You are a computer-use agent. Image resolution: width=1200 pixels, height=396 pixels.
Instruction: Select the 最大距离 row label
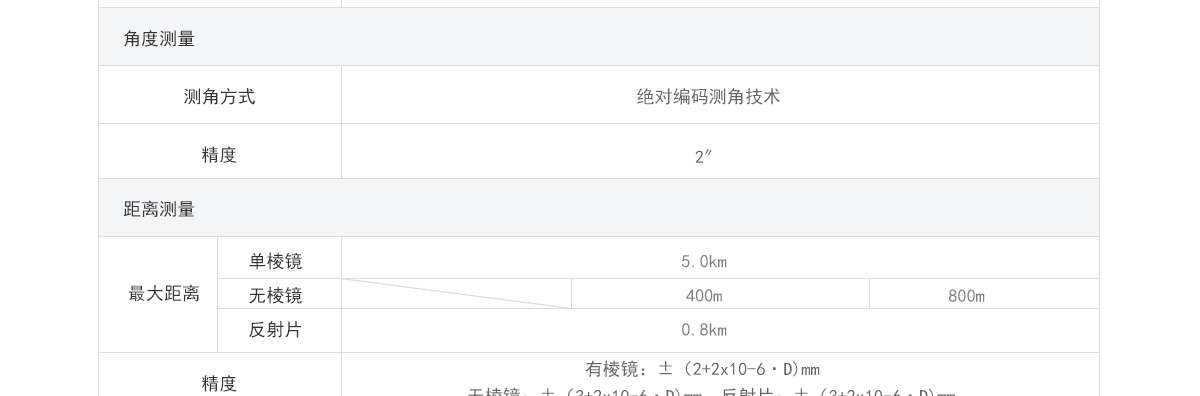tap(158, 294)
